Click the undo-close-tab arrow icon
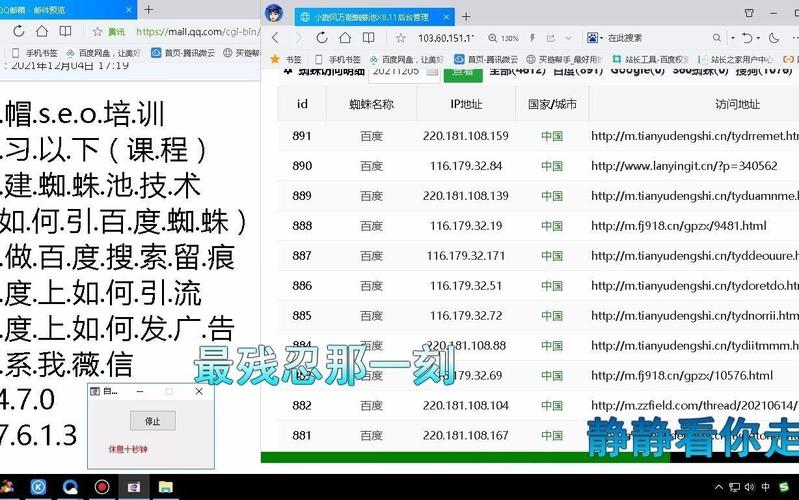This screenshot has height=500, width=799. click(x=747, y=38)
